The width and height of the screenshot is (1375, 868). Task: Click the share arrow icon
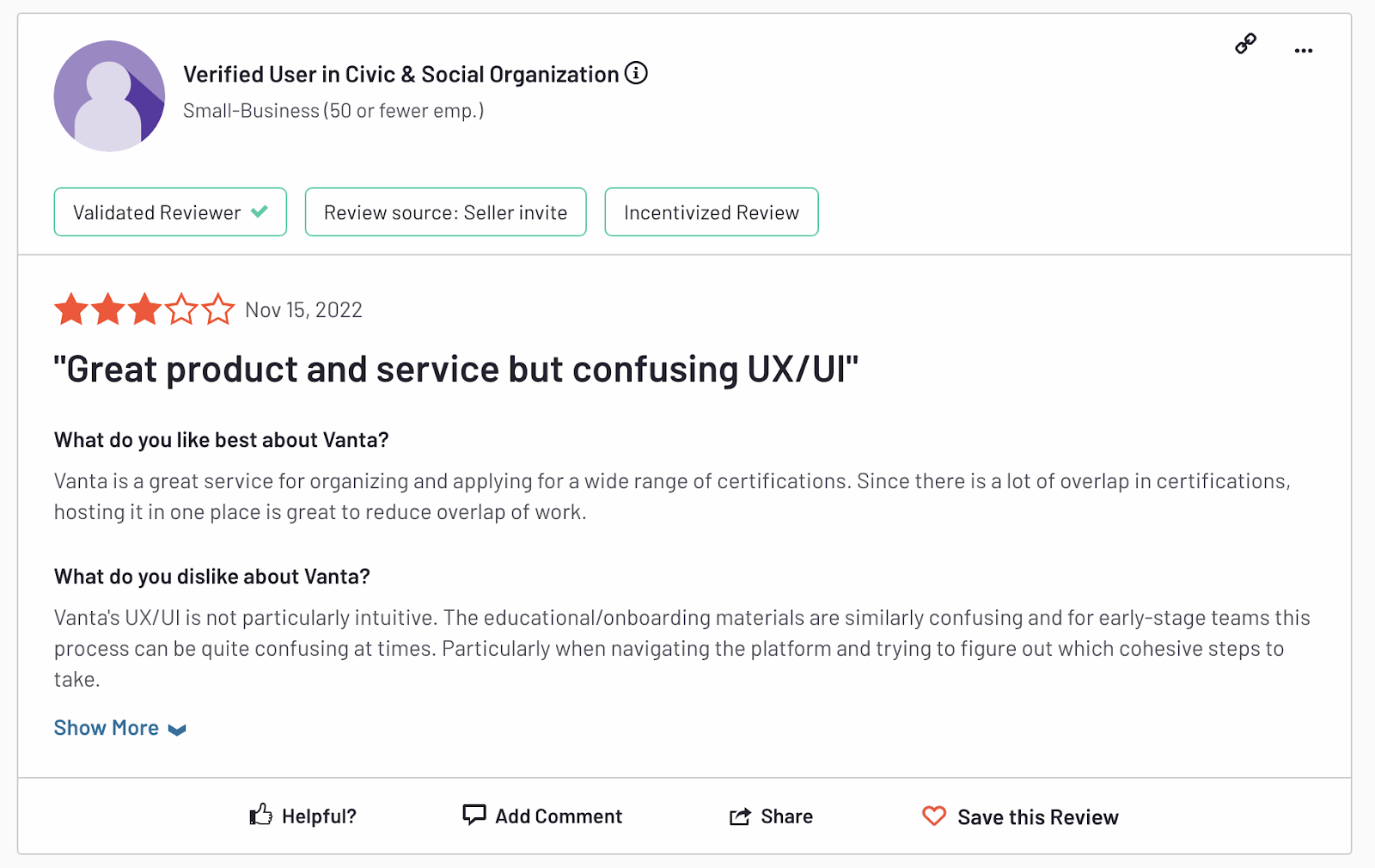740,816
